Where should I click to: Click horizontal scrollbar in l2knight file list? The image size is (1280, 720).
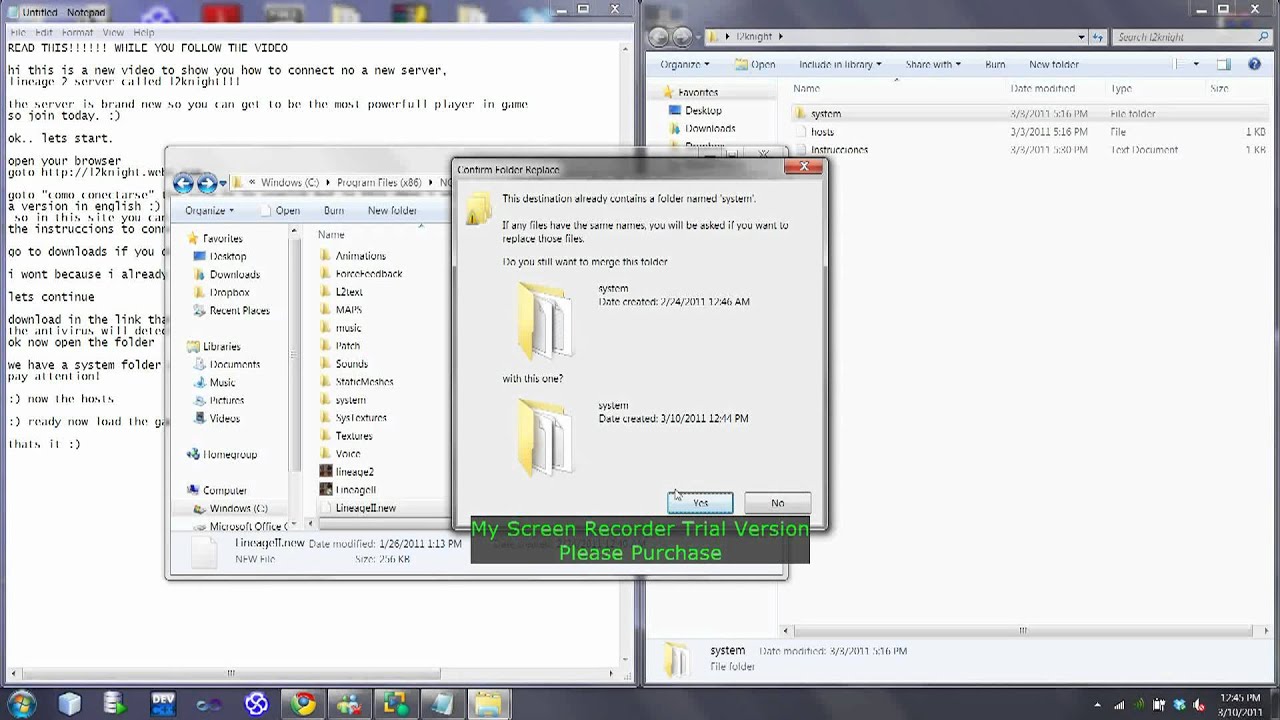click(1022, 630)
